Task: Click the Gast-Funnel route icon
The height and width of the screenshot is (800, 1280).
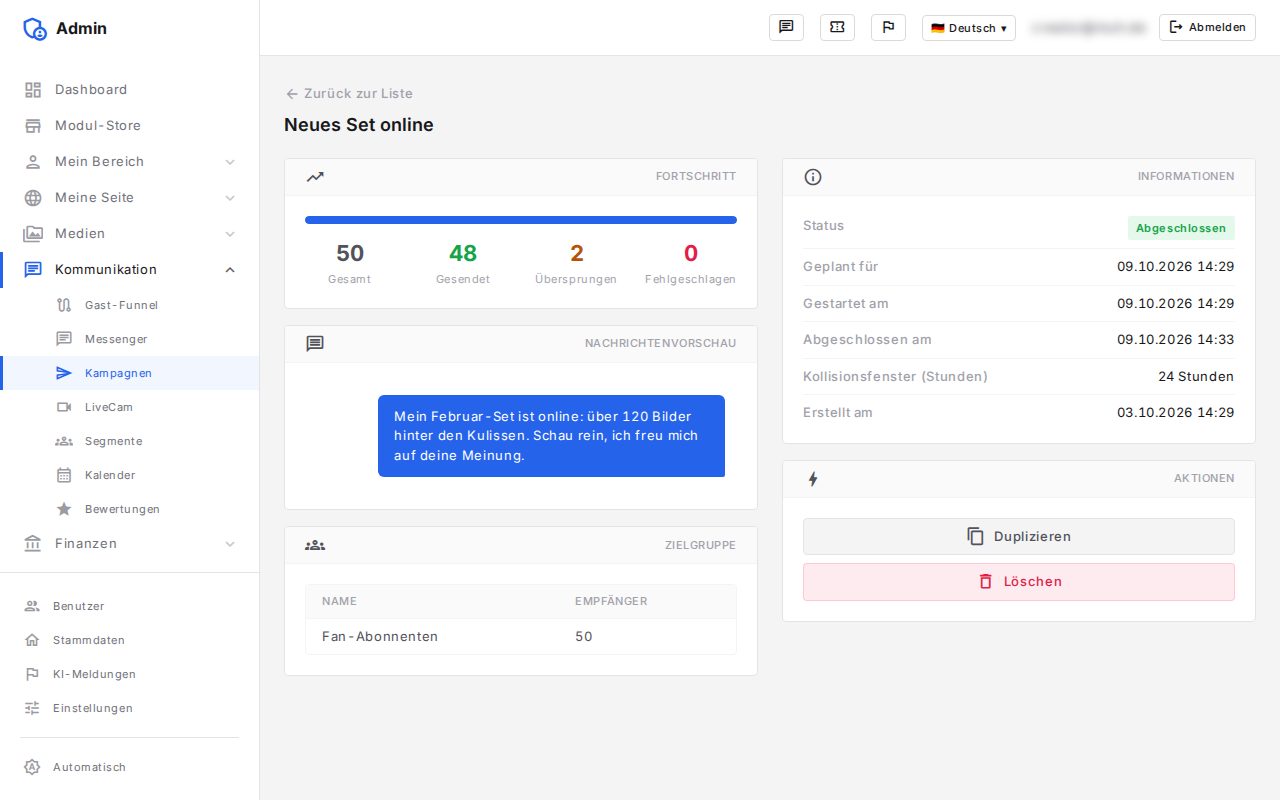Action: (x=64, y=305)
